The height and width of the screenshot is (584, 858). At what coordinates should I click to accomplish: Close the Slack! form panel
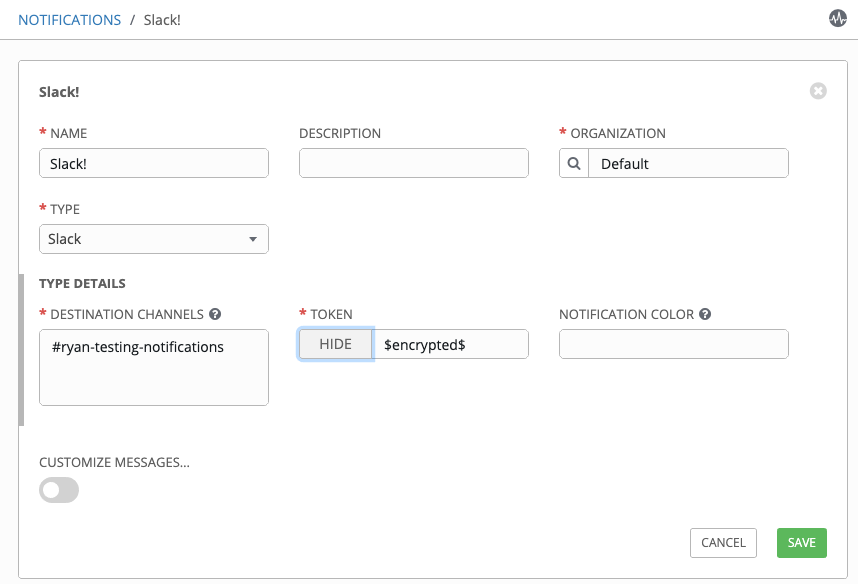click(818, 91)
